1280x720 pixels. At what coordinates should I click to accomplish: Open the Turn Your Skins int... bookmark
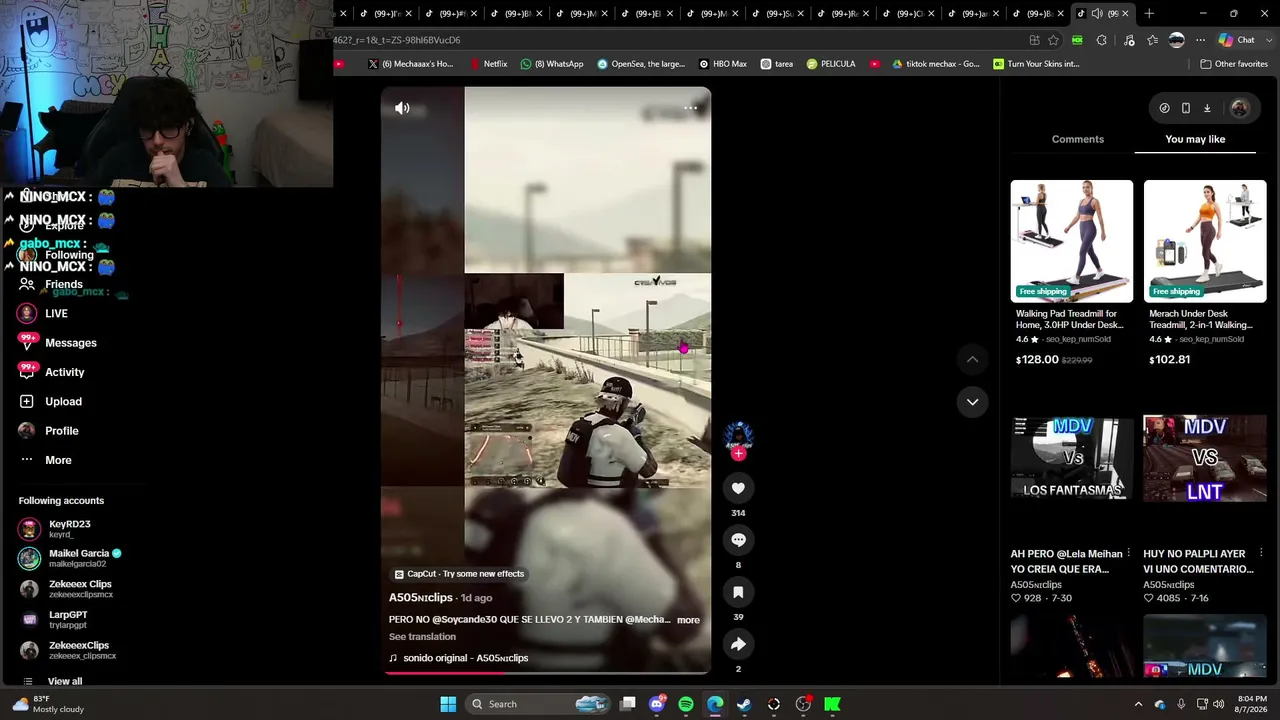pyautogui.click(x=1036, y=64)
